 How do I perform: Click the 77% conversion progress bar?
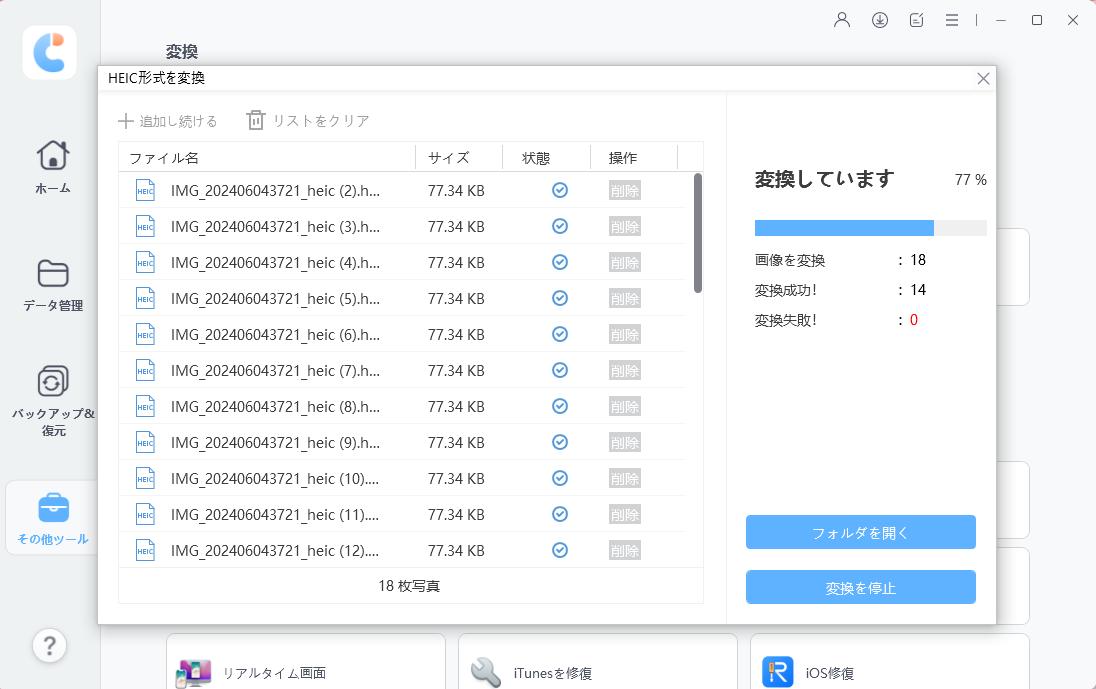click(869, 227)
